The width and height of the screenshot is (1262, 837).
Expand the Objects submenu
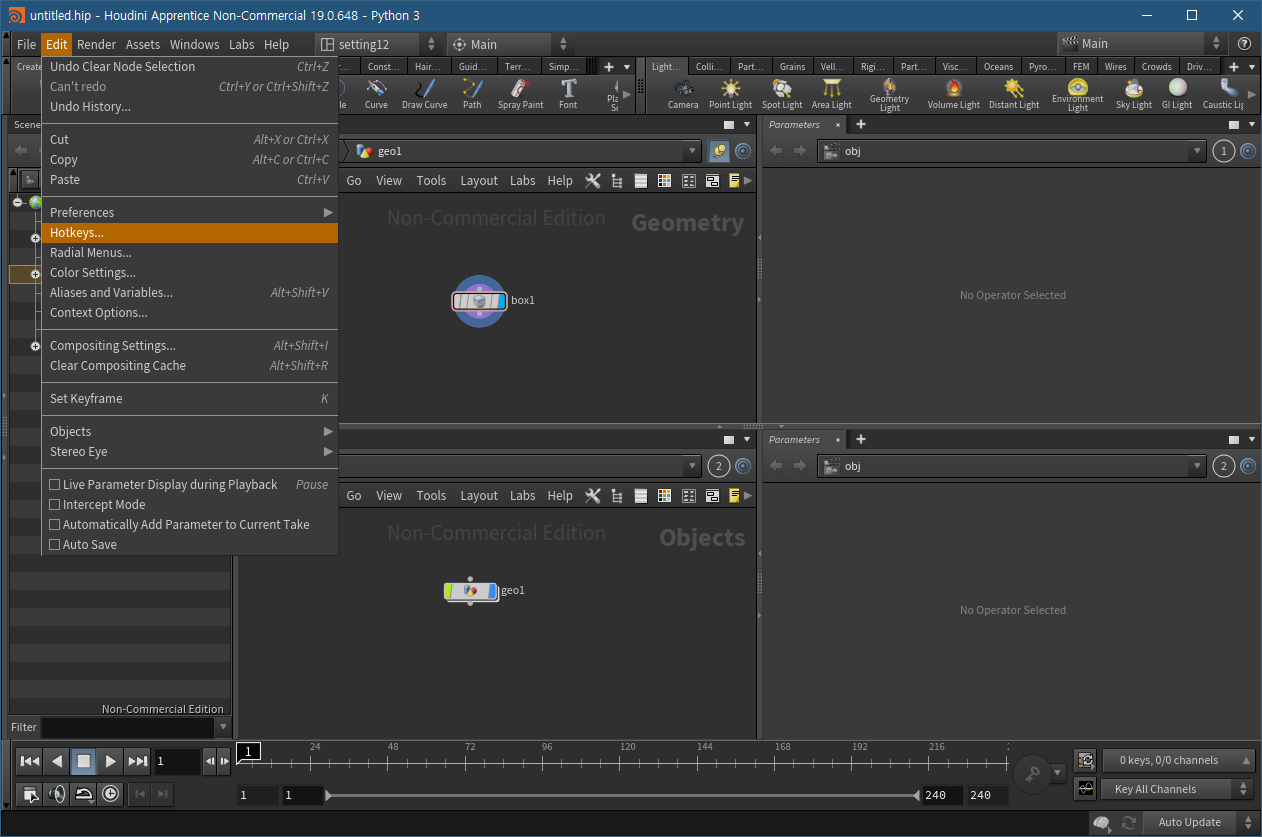pos(189,432)
